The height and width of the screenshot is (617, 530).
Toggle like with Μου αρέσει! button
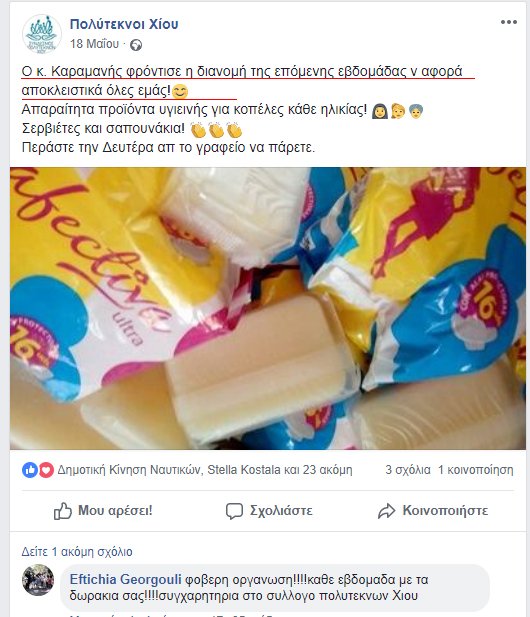pos(103,511)
